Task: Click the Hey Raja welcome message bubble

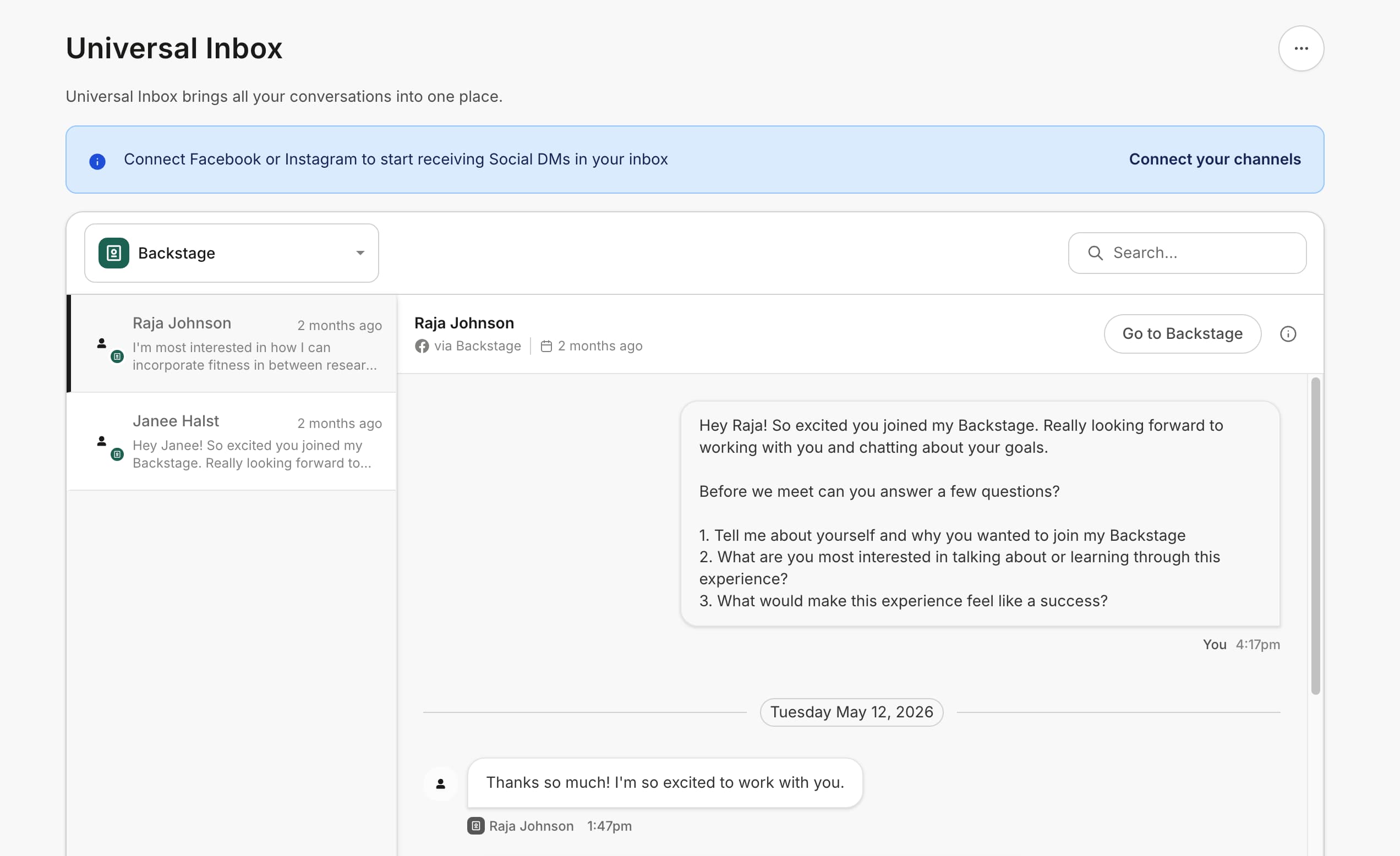Action: pyautogui.click(x=980, y=513)
